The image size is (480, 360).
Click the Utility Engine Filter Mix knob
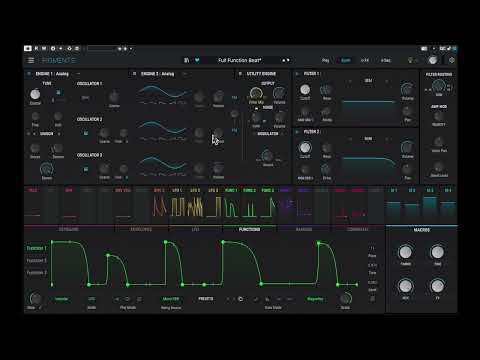coord(256,93)
